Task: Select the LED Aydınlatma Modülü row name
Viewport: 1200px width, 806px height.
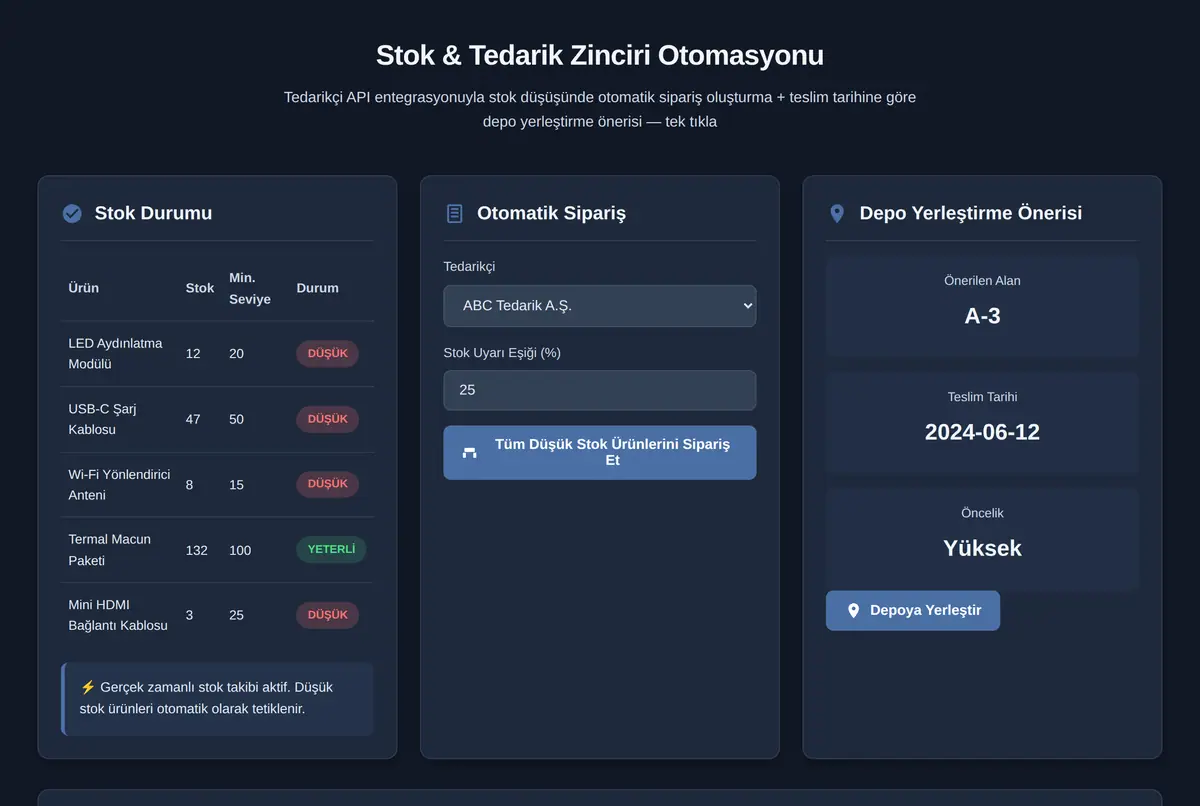Action: tap(115, 354)
